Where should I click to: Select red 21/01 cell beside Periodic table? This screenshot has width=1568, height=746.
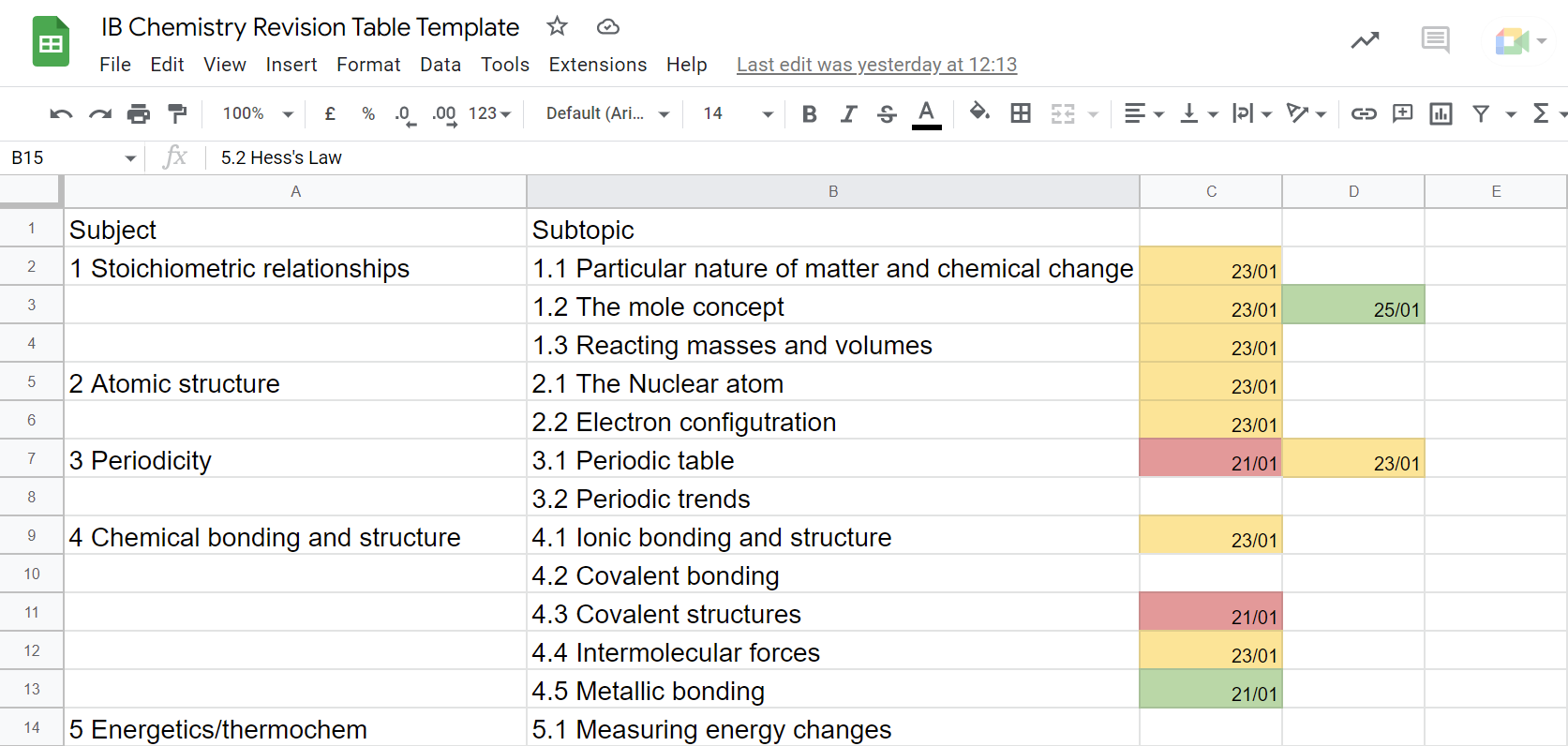[x=1211, y=458]
